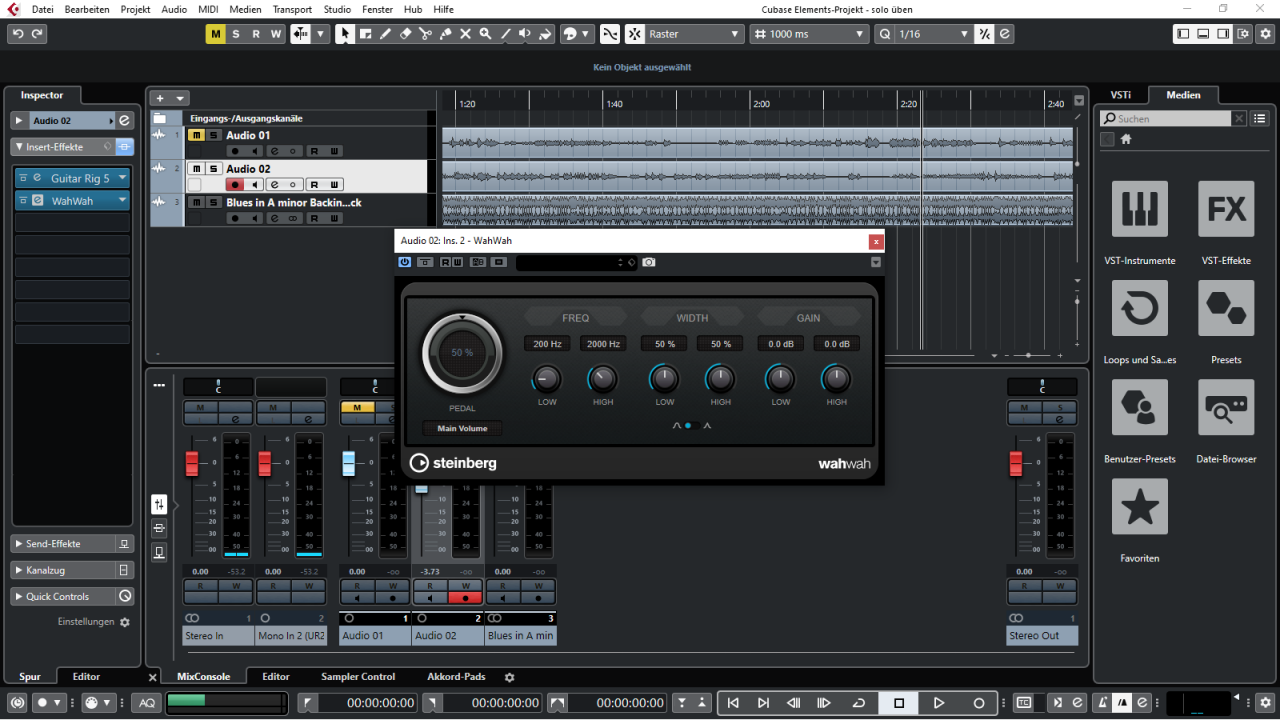Click transport Record button
Screen dimensions: 1280x720
[x=979, y=703]
